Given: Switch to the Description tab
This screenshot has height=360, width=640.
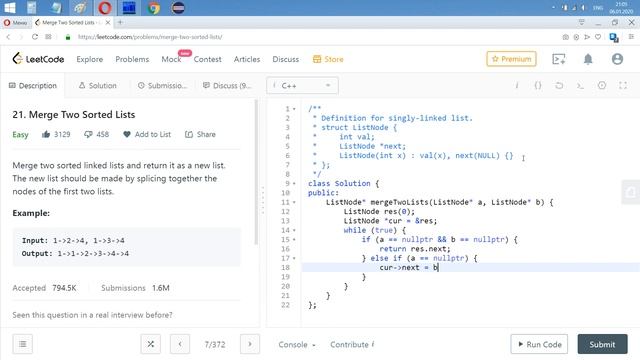Looking at the screenshot, I should tap(33, 86).
